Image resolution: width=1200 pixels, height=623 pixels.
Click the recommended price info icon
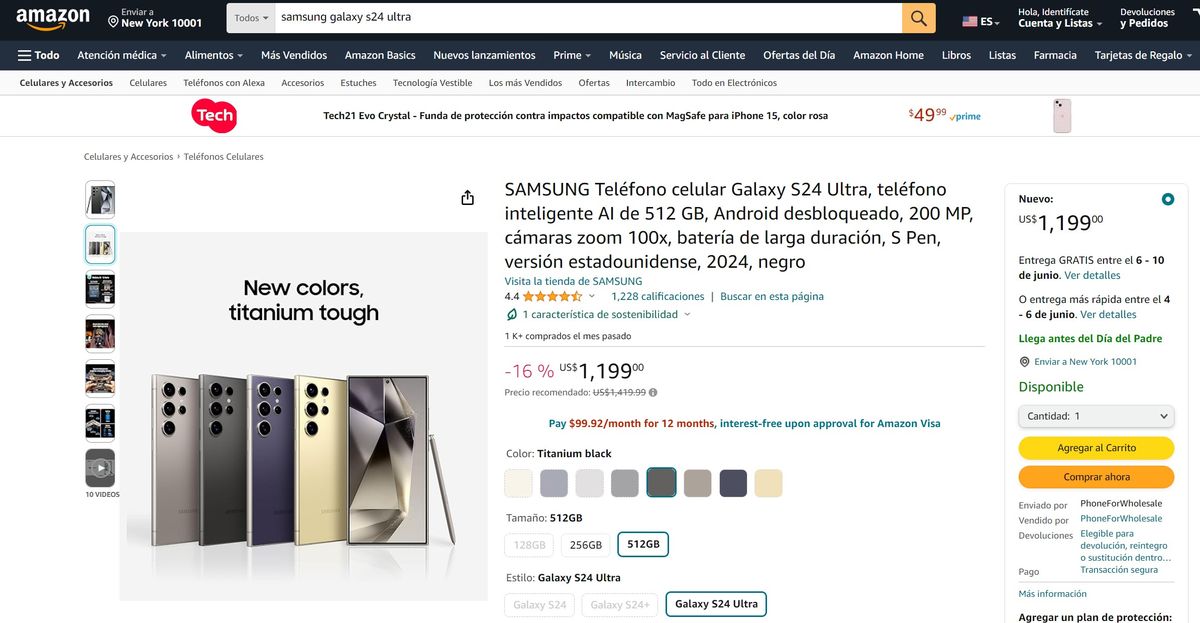pos(653,393)
